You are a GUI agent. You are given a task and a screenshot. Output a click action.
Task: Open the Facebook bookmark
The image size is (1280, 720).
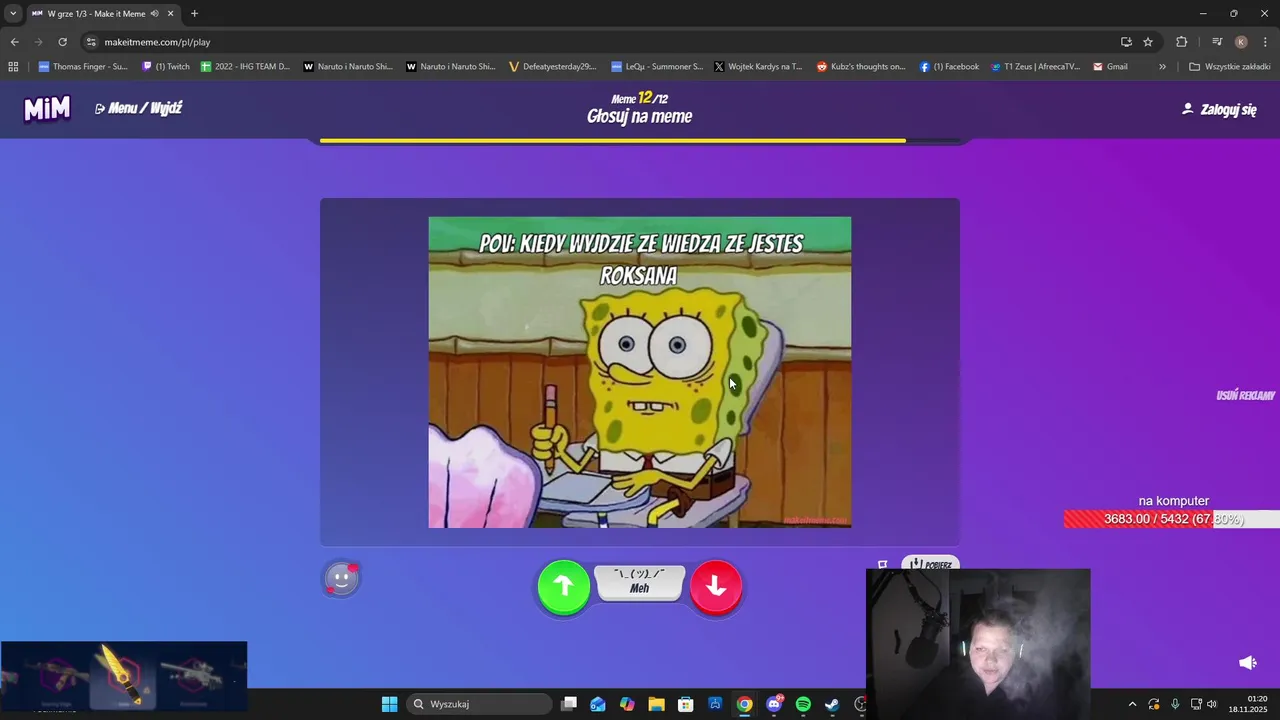(949, 67)
